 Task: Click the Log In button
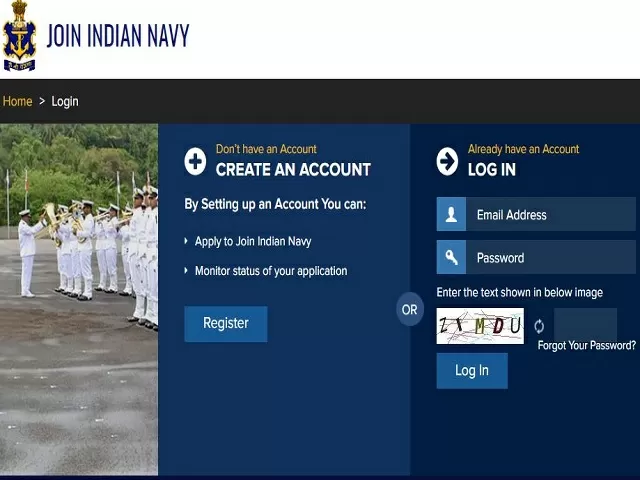472,371
